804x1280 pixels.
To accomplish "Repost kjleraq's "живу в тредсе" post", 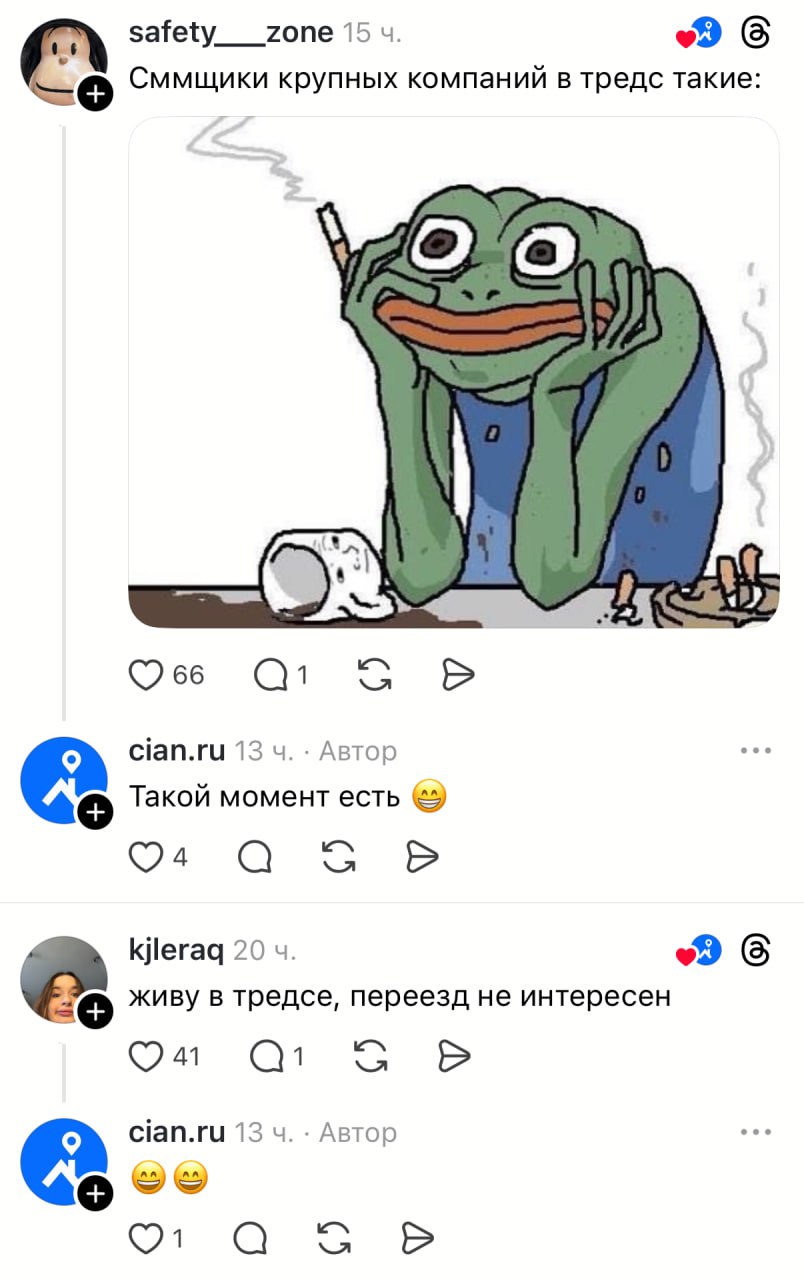I will [x=371, y=1056].
